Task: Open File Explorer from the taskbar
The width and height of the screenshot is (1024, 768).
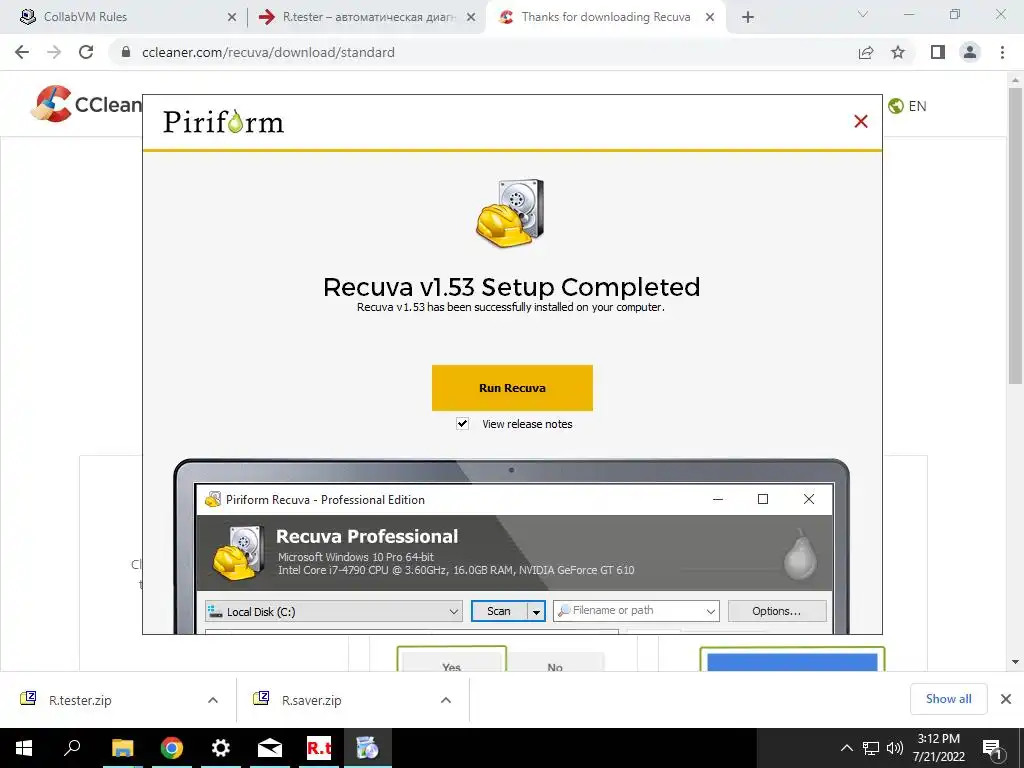Action: 122,748
